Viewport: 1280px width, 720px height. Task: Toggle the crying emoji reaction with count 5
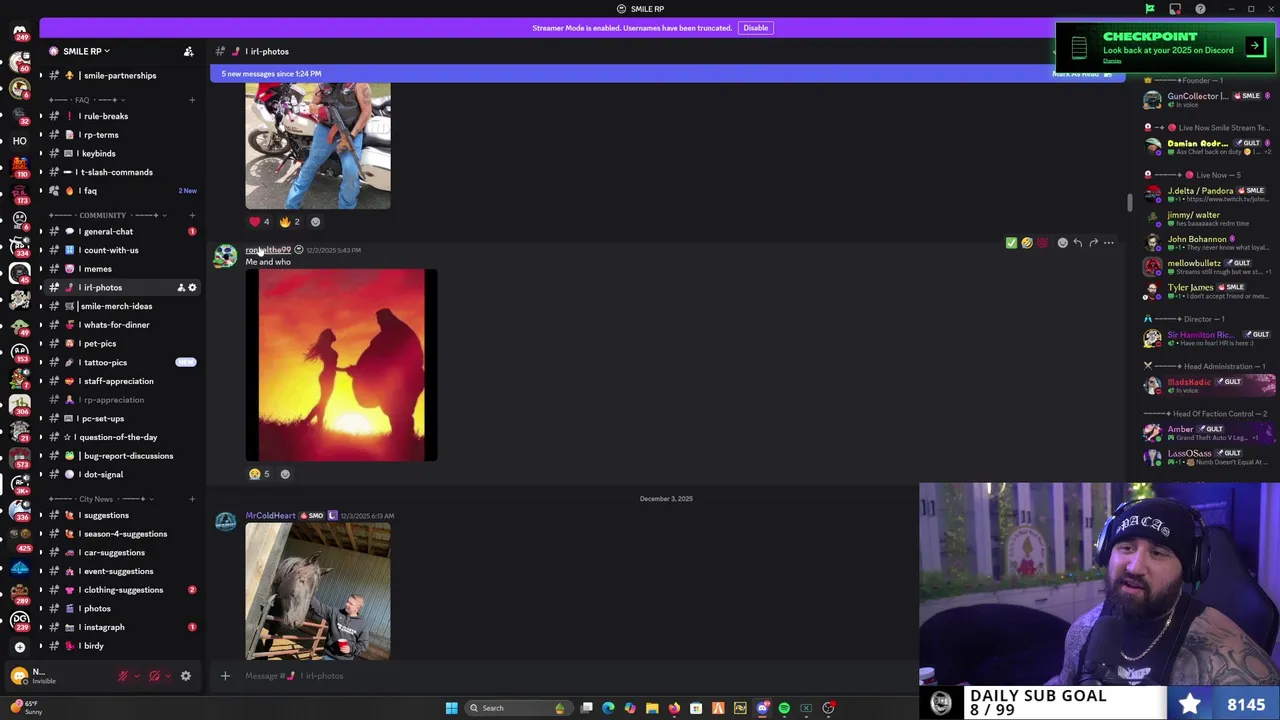[260, 474]
